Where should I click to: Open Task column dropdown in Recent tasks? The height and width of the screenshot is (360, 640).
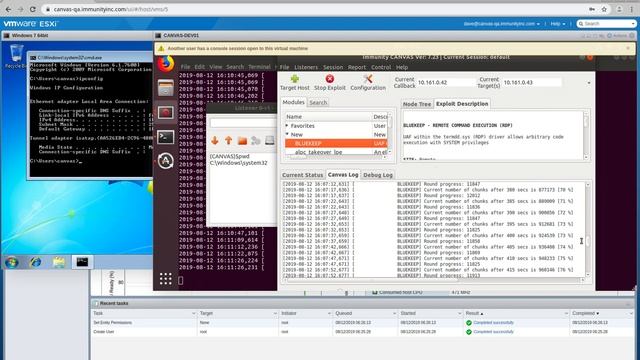point(193,313)
